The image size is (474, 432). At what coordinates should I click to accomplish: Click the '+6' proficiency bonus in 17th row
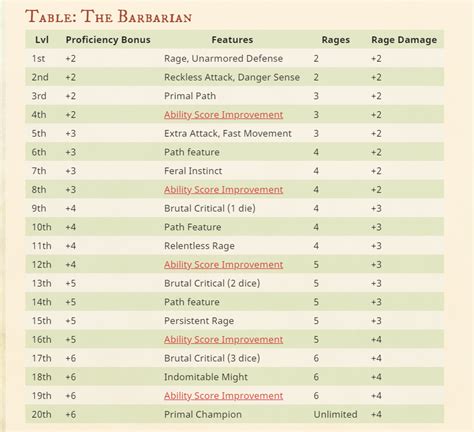coord(71,358)
